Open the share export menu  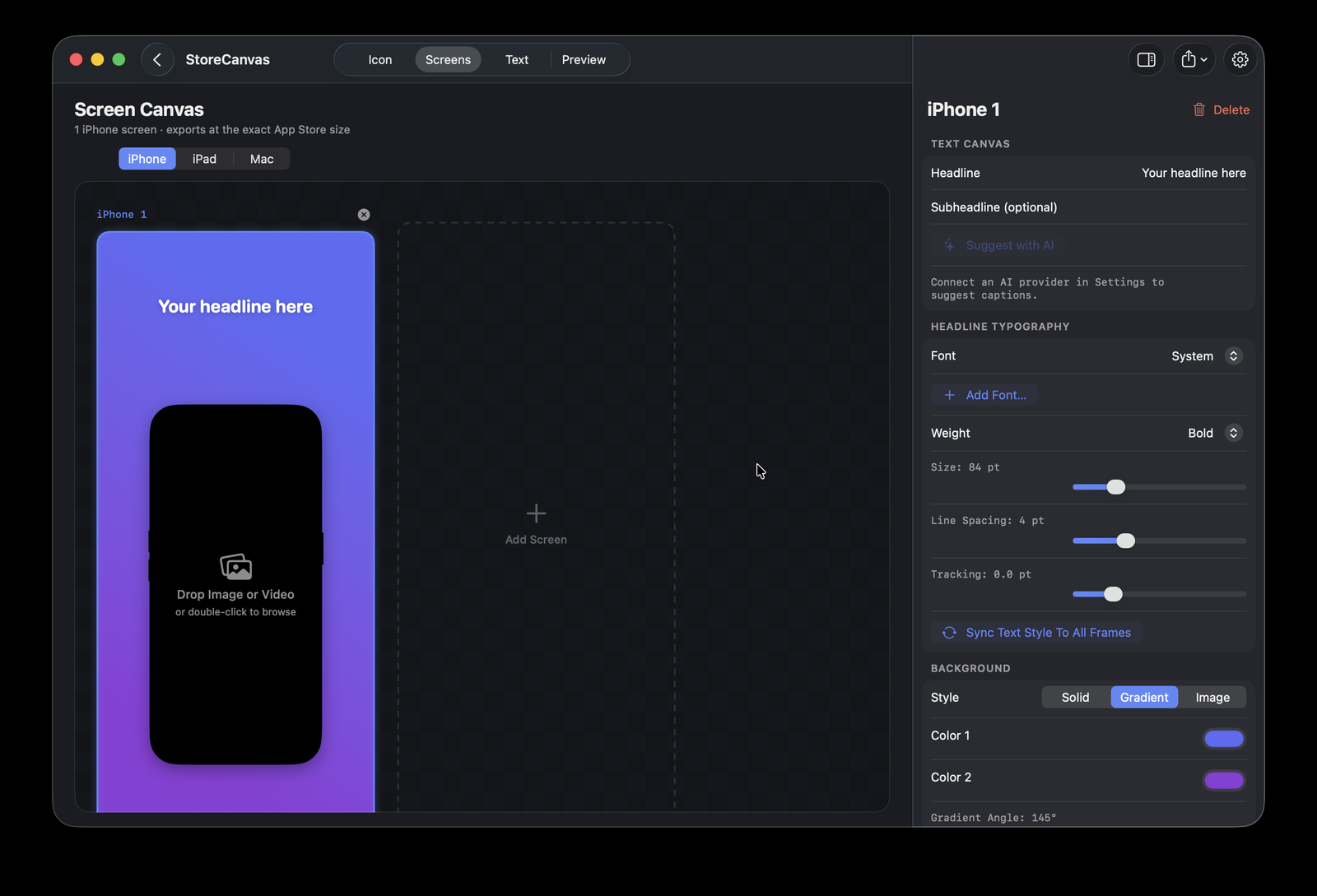coord(1194,59)
